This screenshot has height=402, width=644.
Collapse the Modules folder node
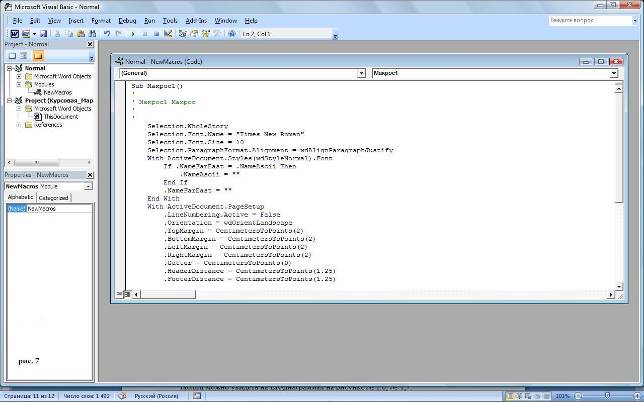(x=19, y=84)
